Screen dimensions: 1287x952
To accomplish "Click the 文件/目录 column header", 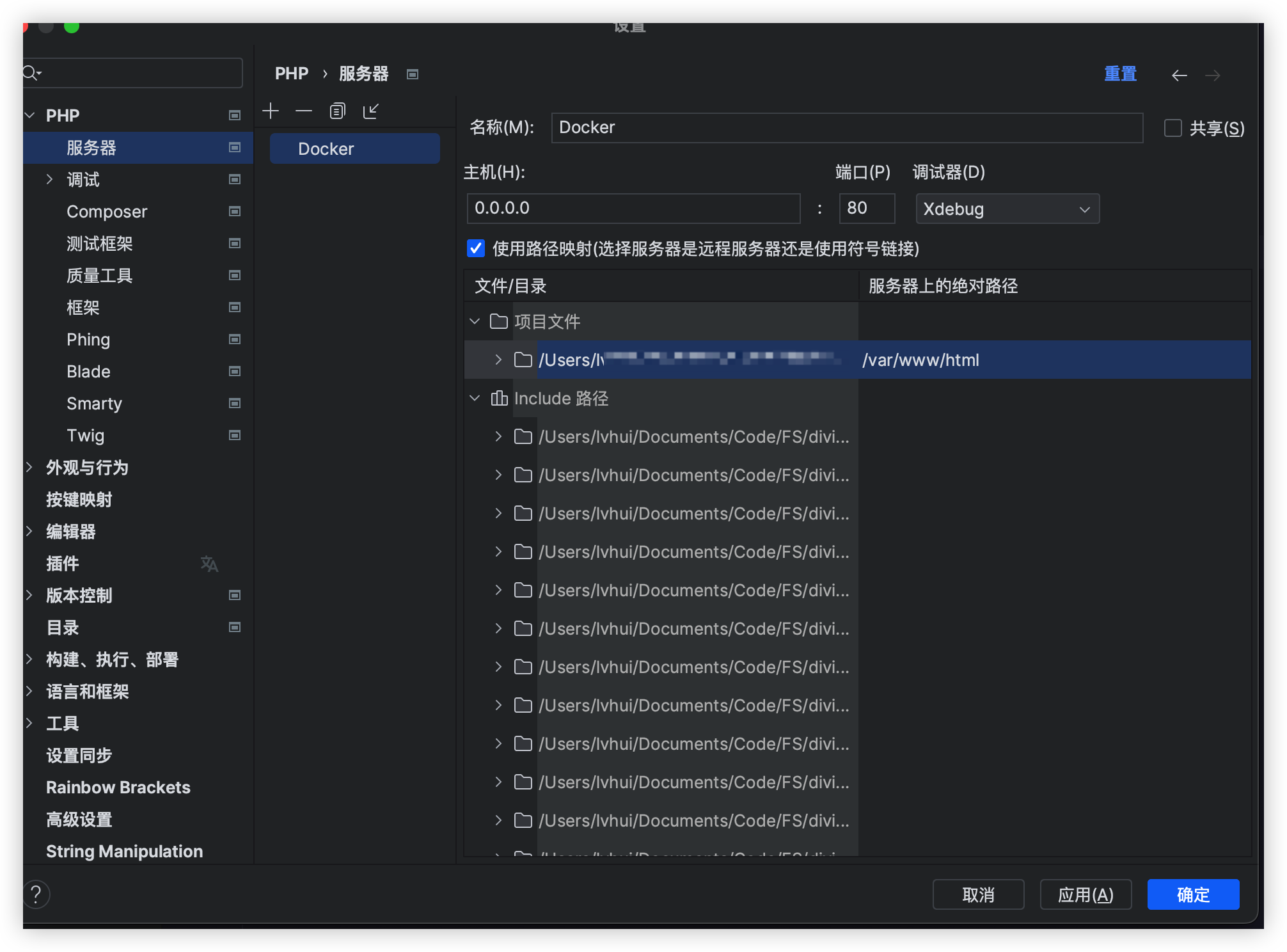I will 661,285.
